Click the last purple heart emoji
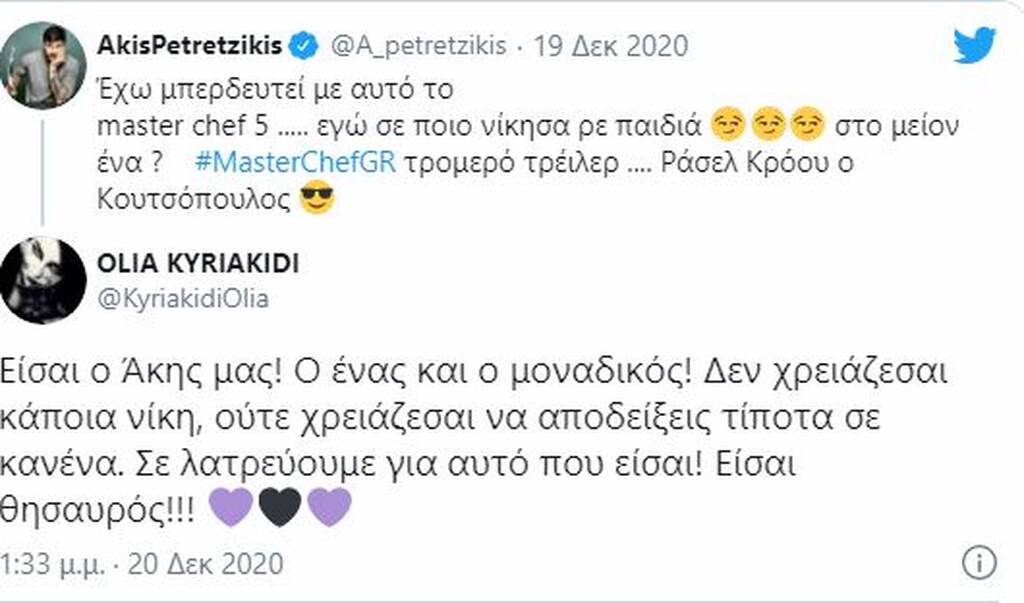The image size is (1024, 603). tap(329, 506)
